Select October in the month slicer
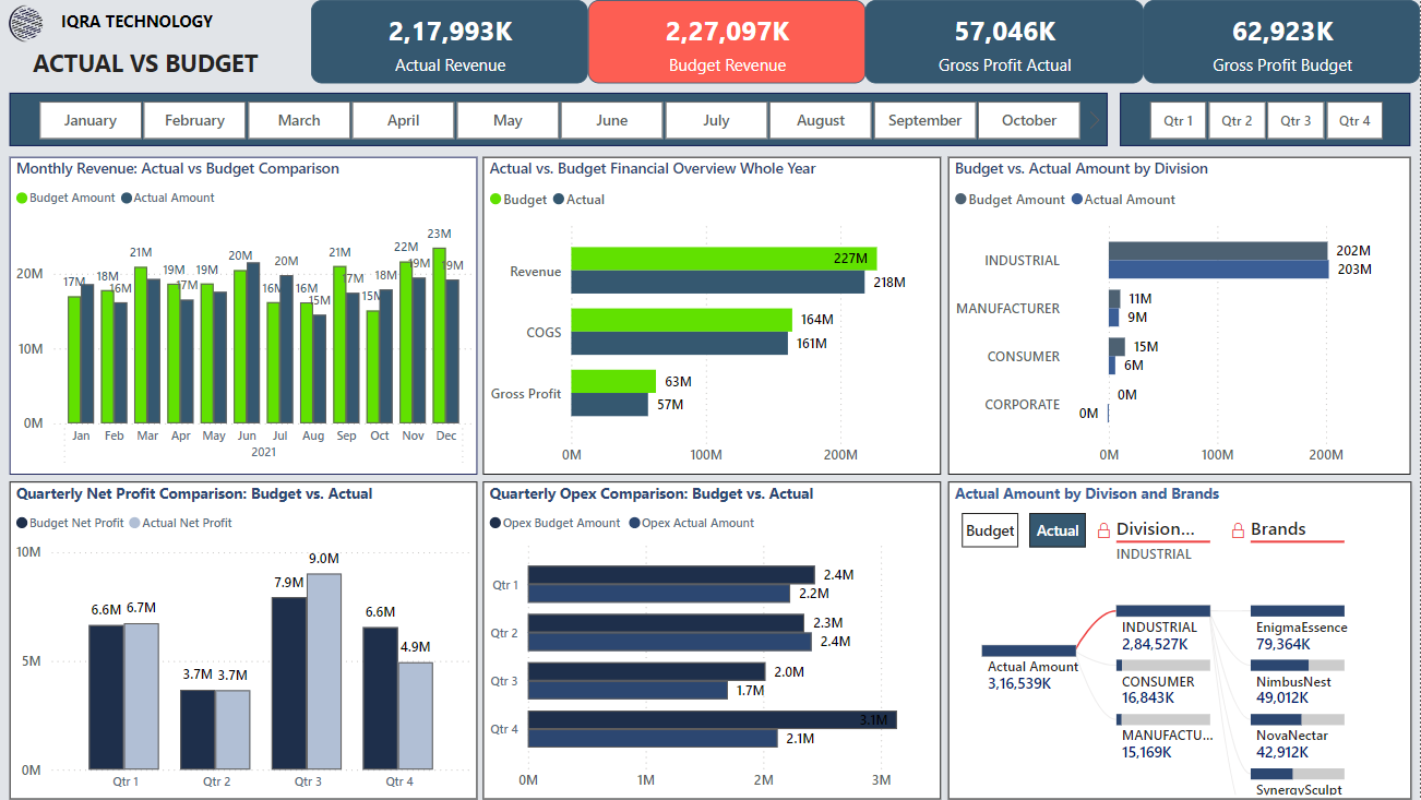 pos(1028,119)
